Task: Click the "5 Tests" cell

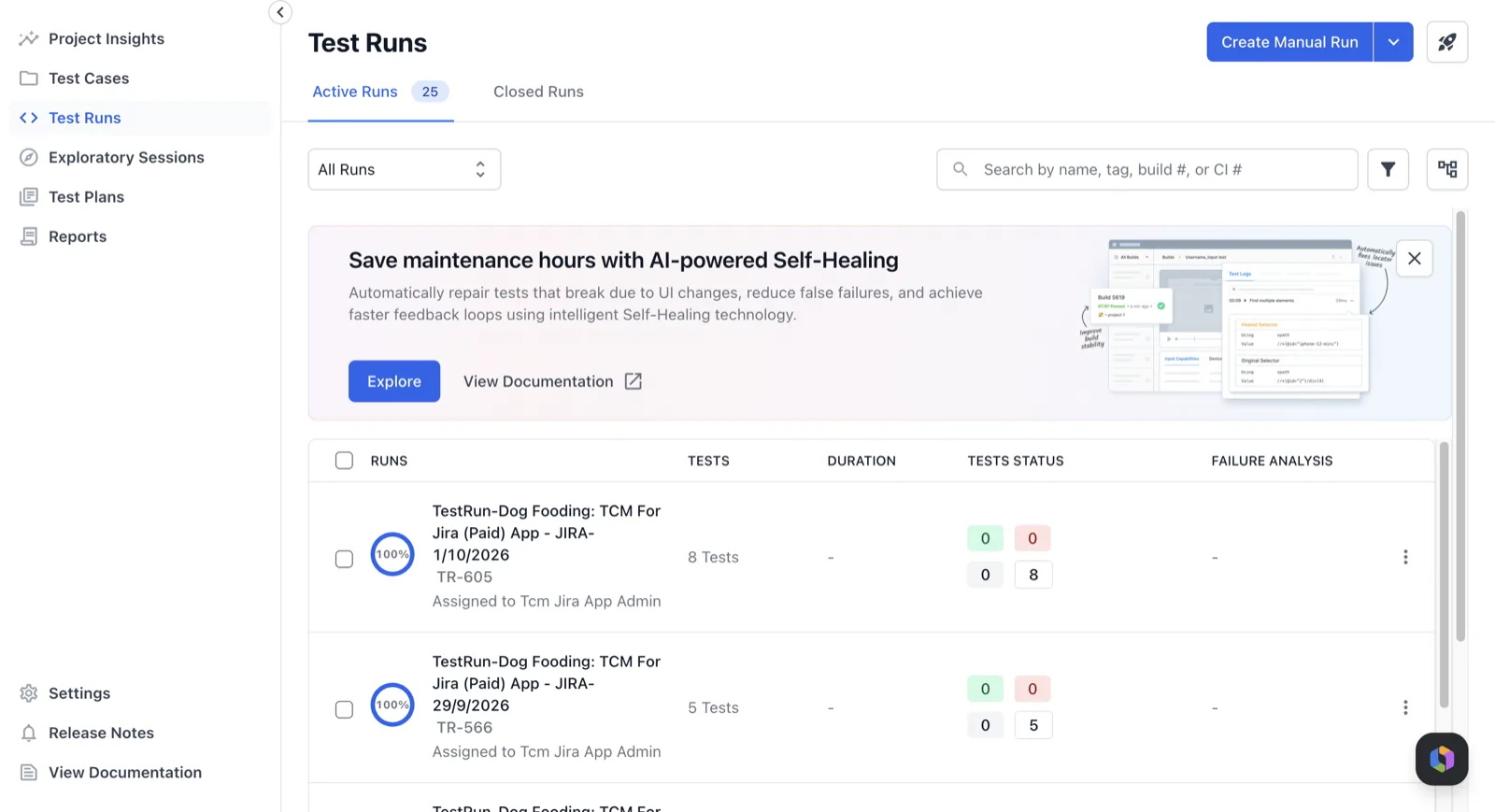Action: [713, 707]
